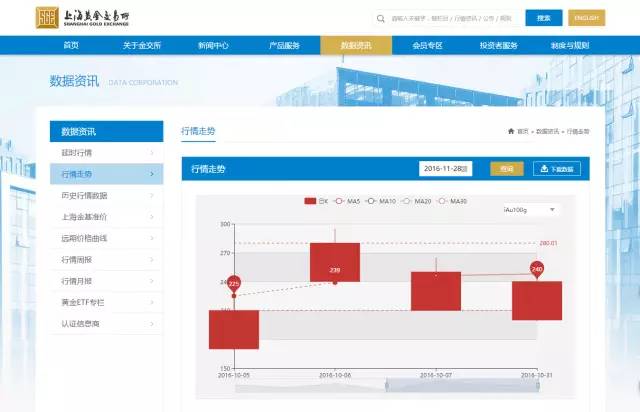Click the 2016-10-31 red candlestick
Image resolution: width=640 pixels, height=412 pixels.
(x=537, y=301)
